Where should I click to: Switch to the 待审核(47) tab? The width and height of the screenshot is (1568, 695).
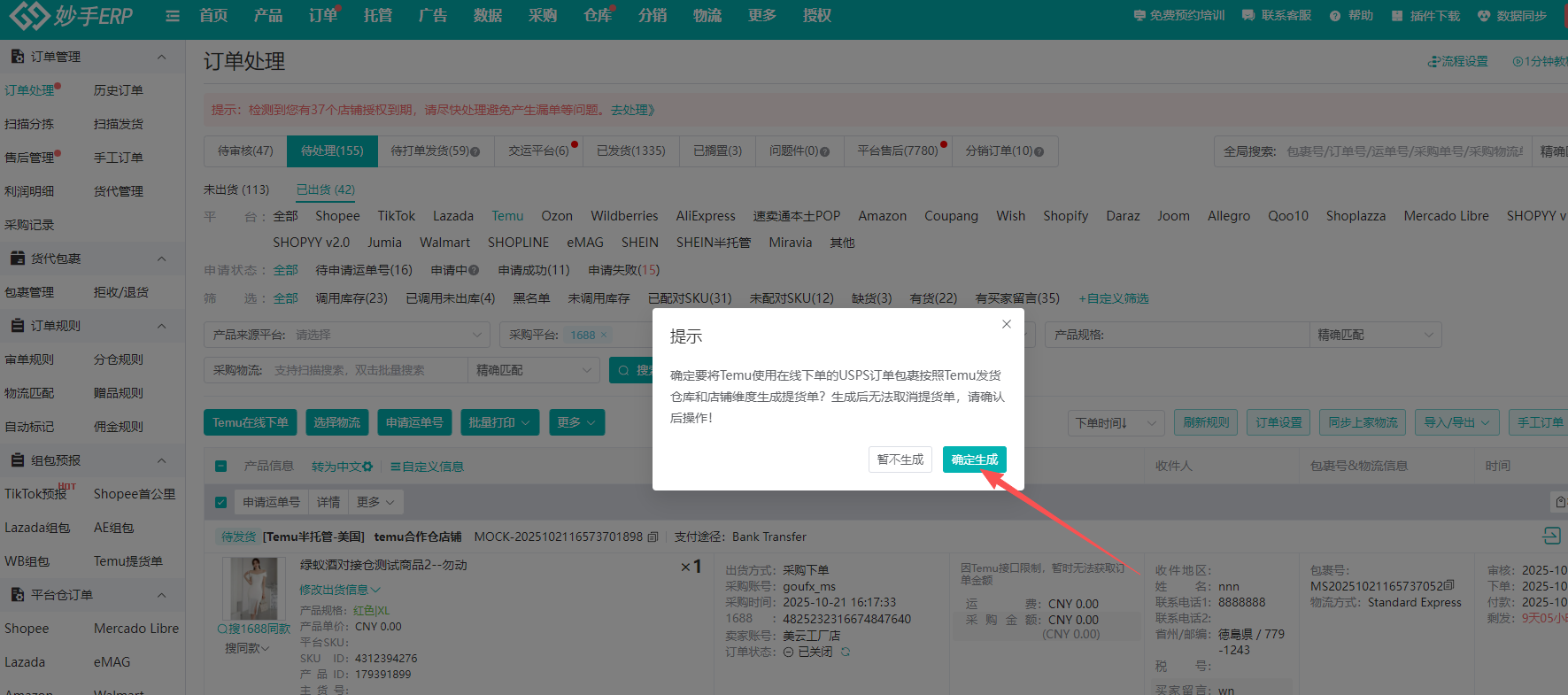[x=245, y=151]
